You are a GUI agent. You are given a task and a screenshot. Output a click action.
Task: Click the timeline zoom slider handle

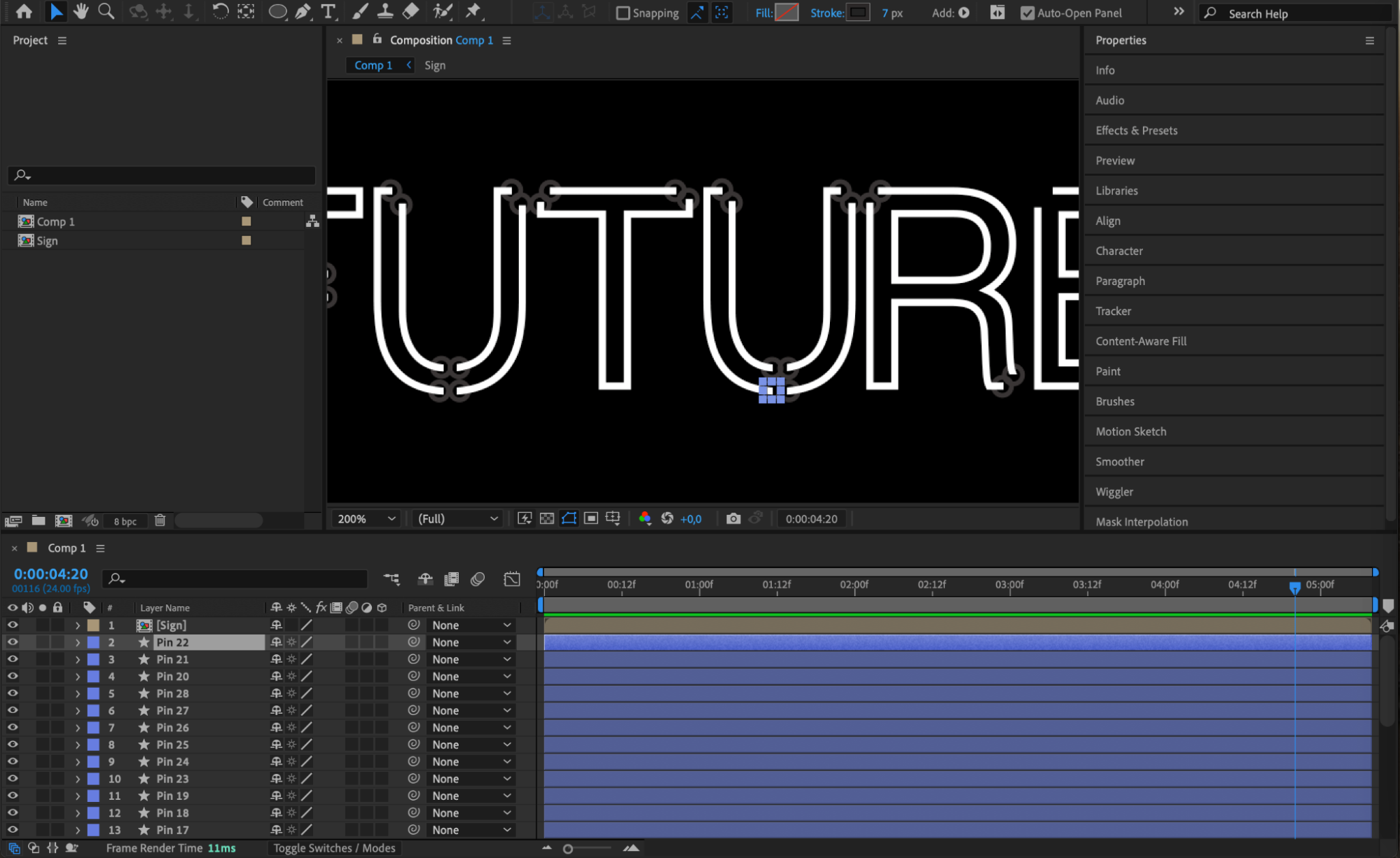pyautogui.click(x=568, y=849)
